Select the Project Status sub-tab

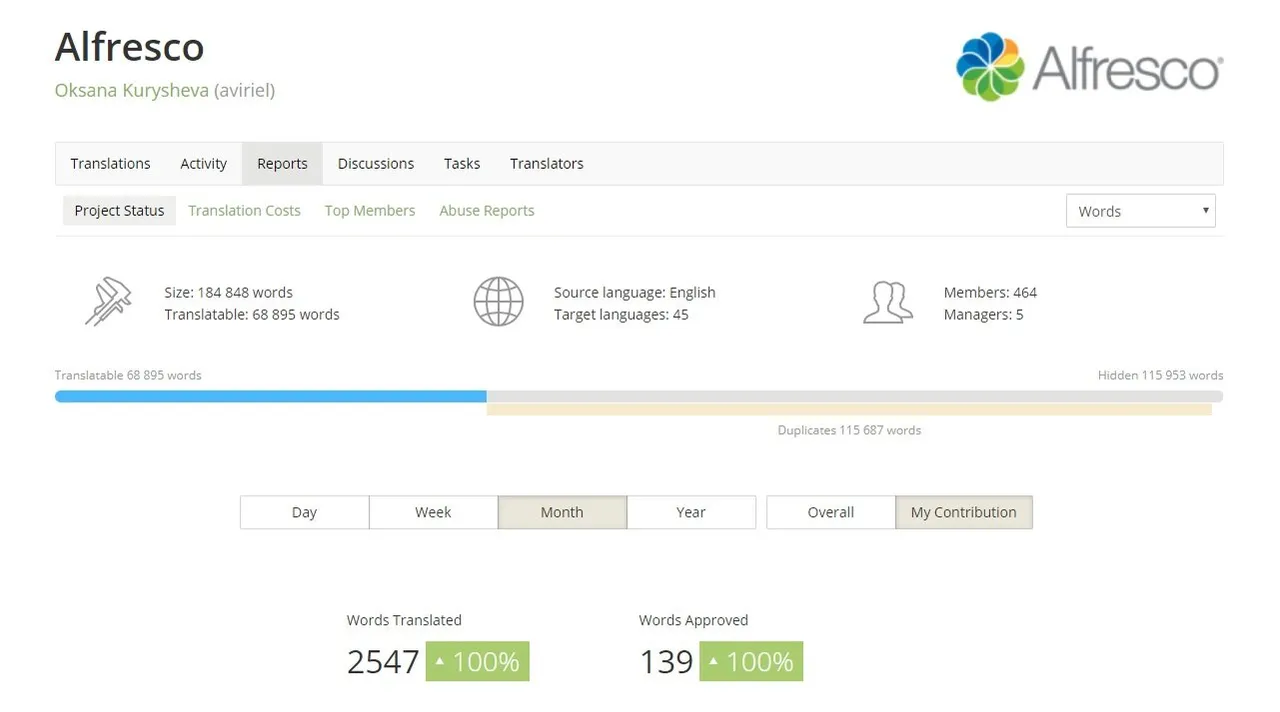click(119, 211)
